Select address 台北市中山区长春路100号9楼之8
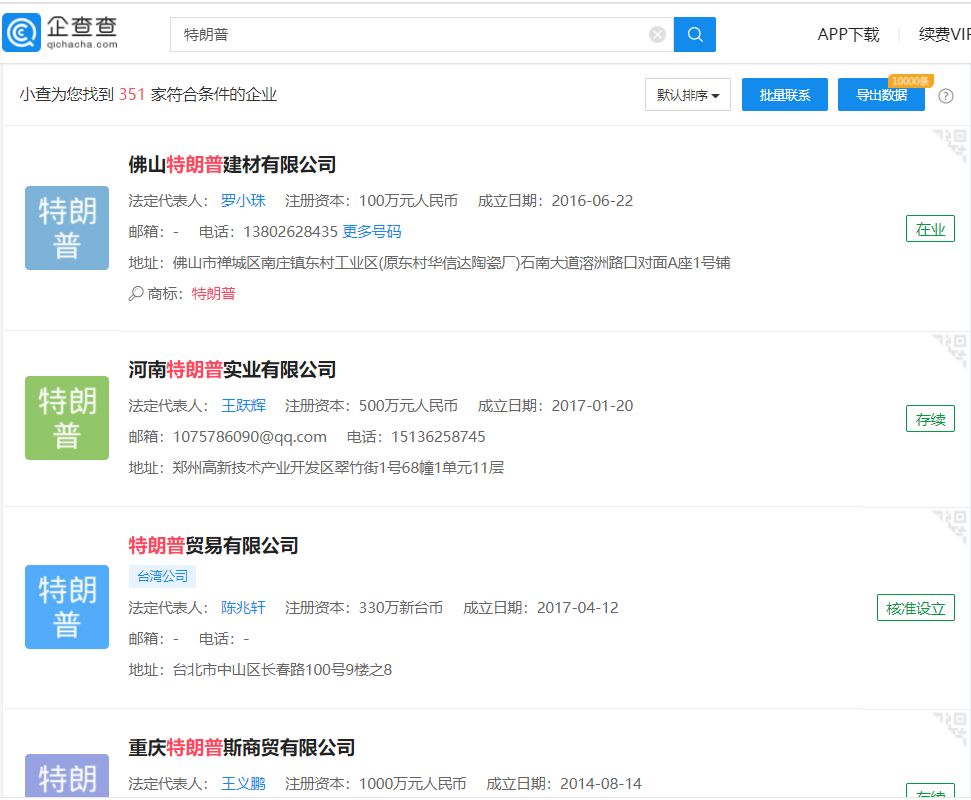 (x=282, y=669)
